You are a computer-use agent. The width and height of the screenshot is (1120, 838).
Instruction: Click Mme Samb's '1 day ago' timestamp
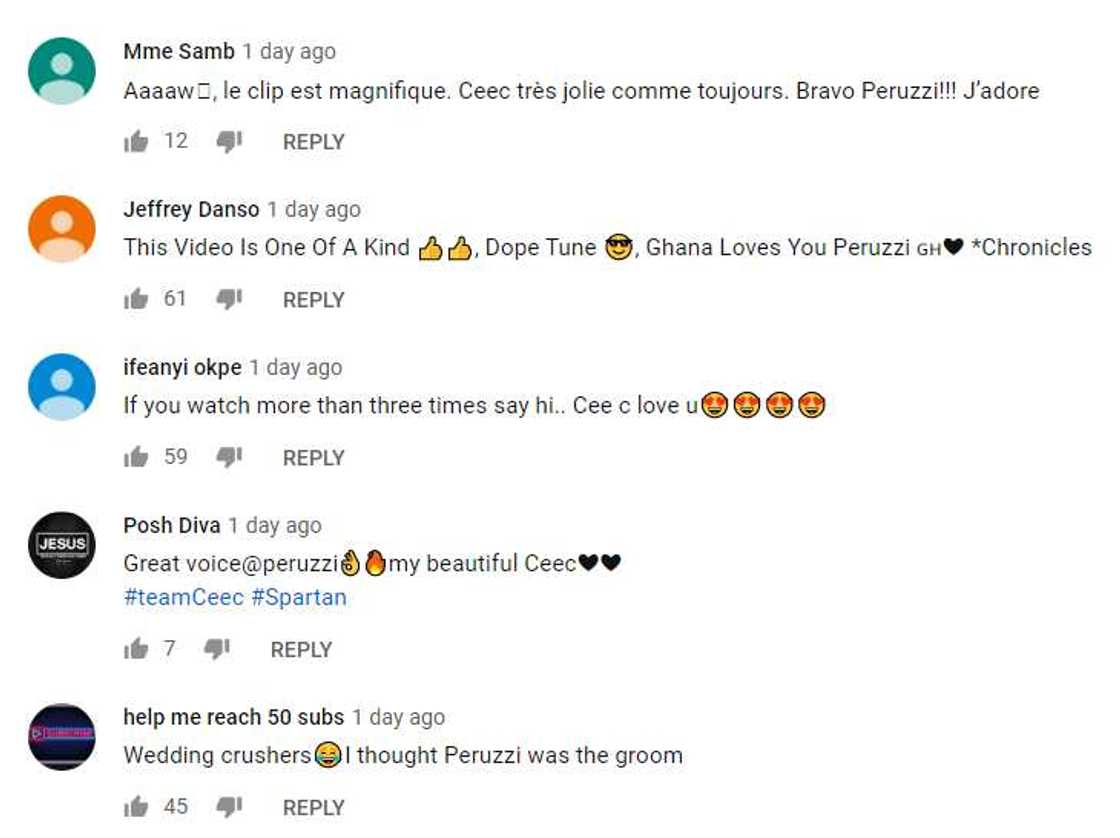click(289, 52)
